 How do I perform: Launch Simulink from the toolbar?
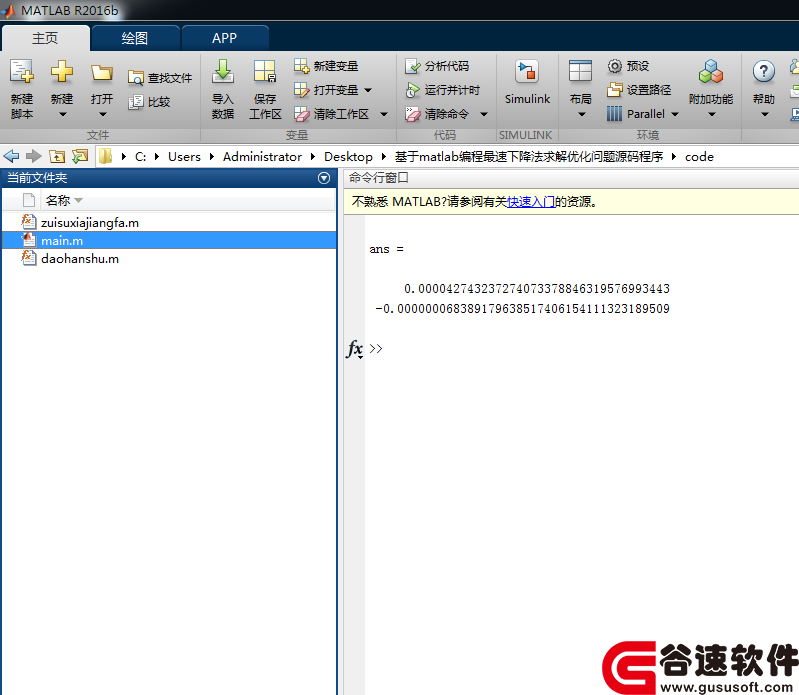(527, 82)
